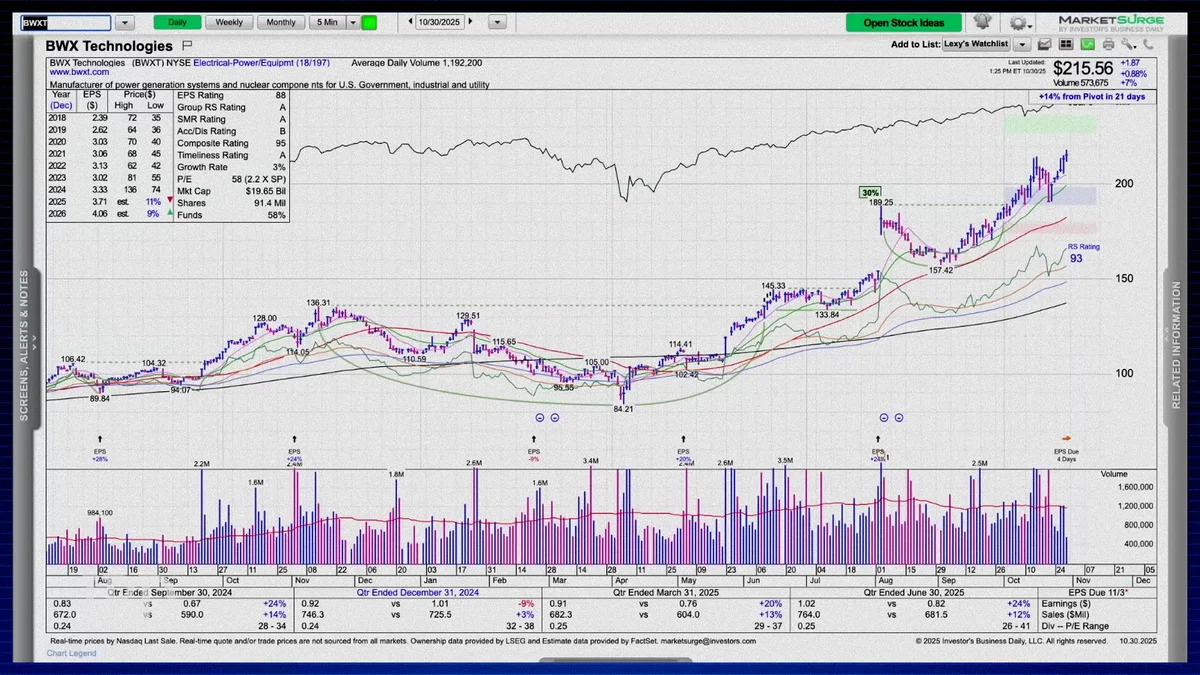Switch chart to Daily interval
The width and height of the screenshot is (1200, 675).
click(177, 22)
